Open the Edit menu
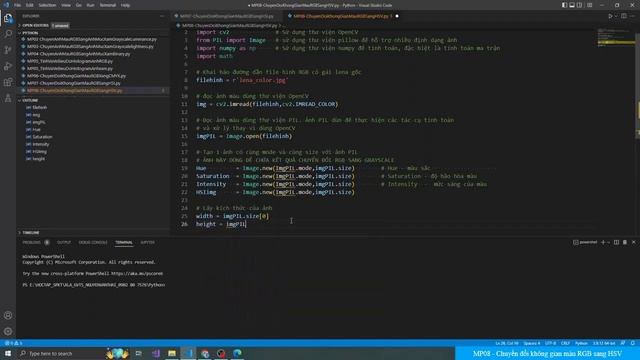The height and width of the screenshot is (360, 640). 30,5
